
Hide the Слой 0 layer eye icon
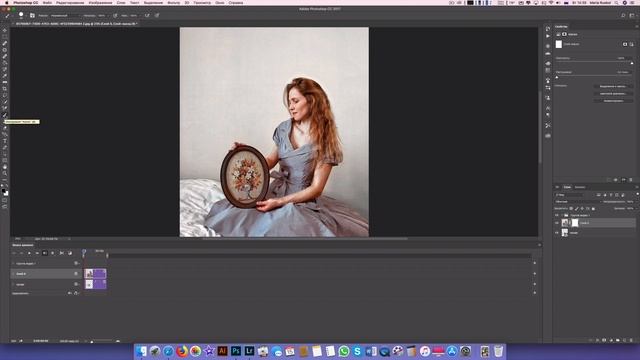557,223
